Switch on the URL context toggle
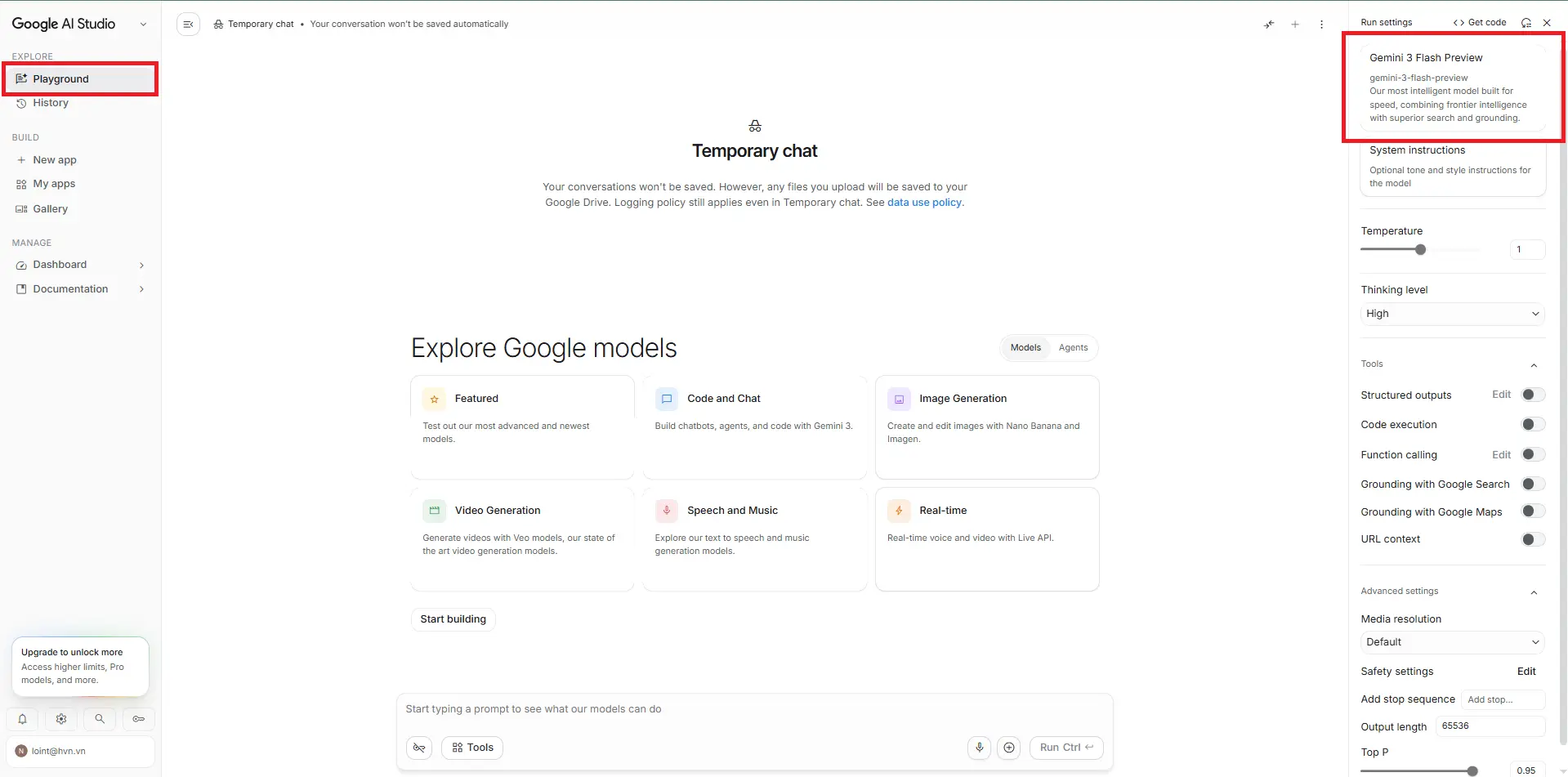Screen dimensions: 1568x777 pos(1533,539)
